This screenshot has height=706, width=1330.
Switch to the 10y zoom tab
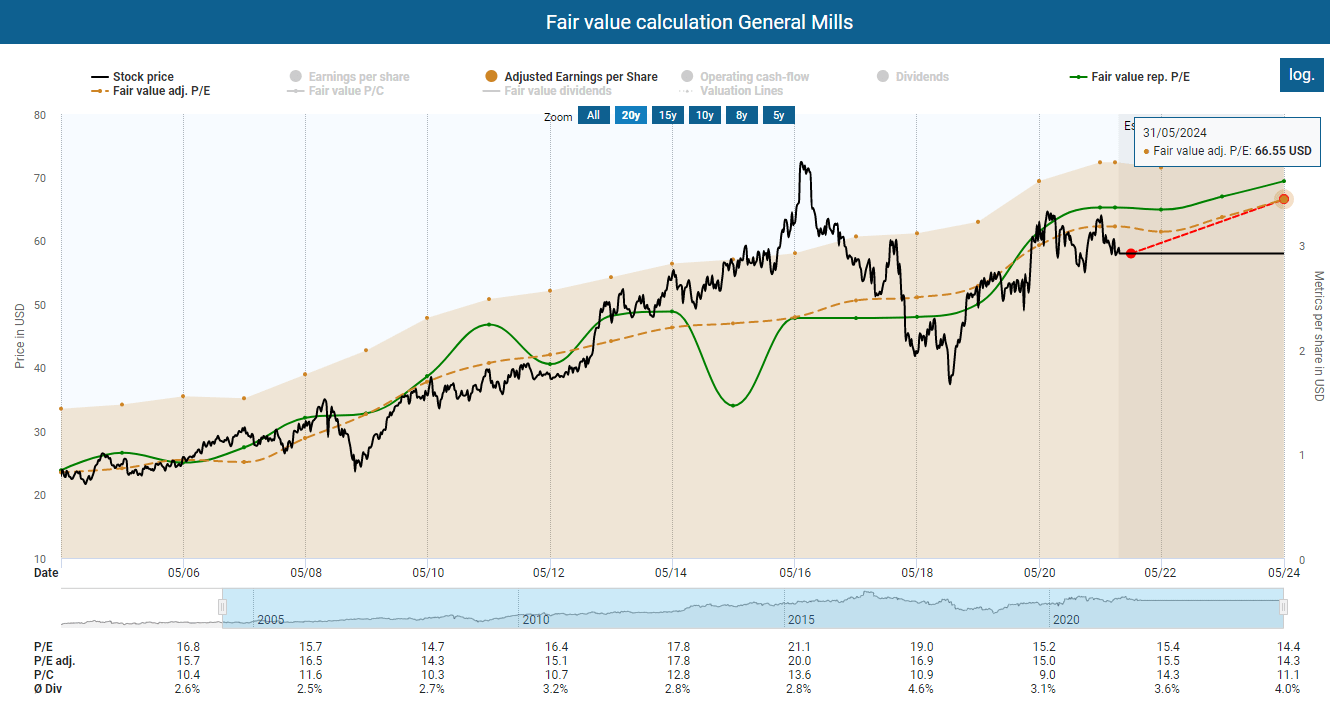pyautogui.click(x=704, y=115)
